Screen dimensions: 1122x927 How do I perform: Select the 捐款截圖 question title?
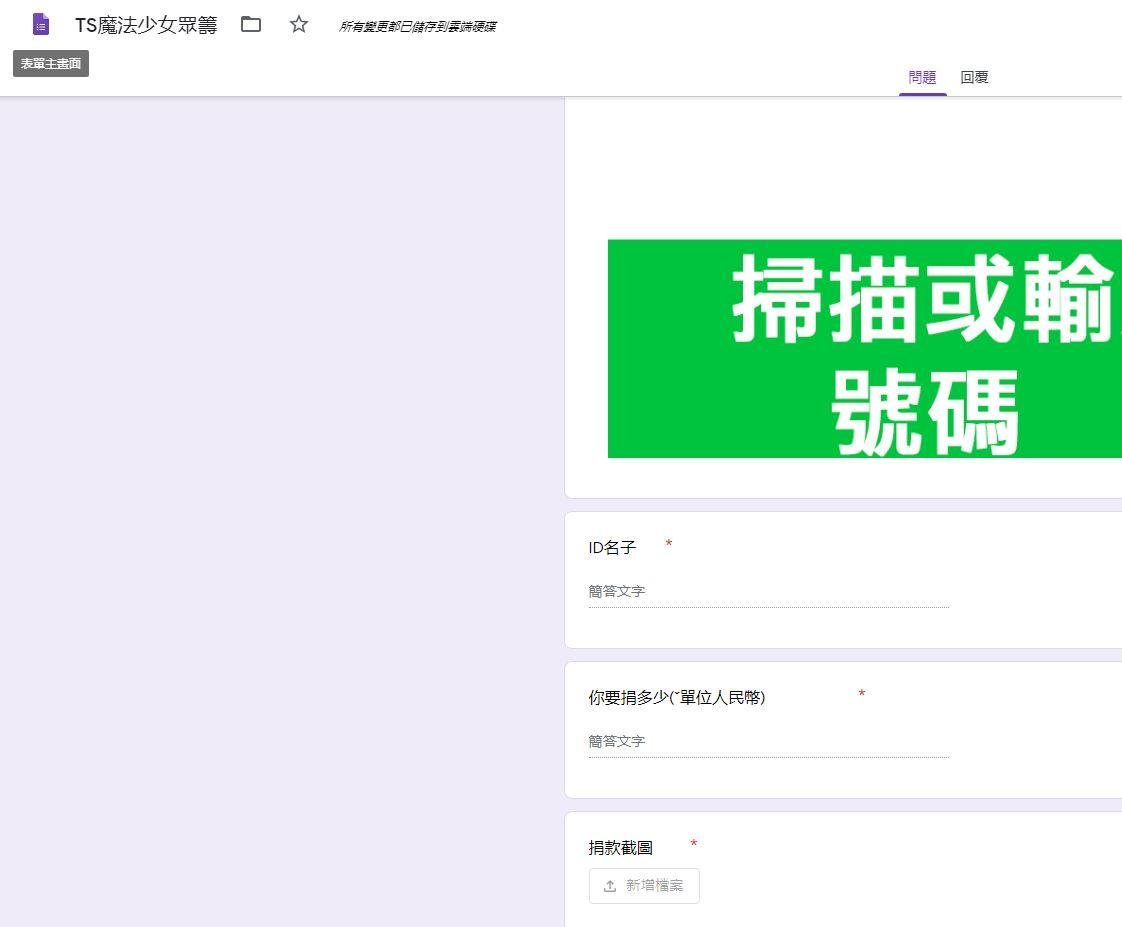(x=620, y=848)
